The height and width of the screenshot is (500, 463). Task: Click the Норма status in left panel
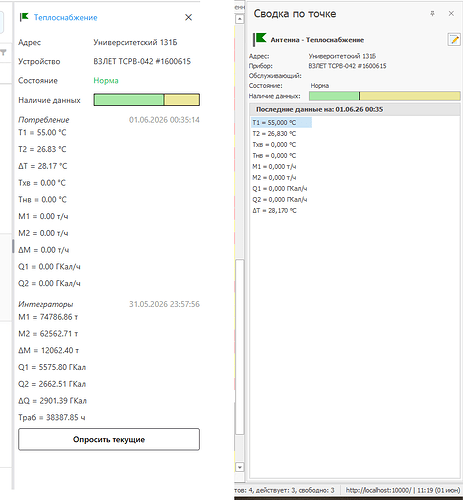click(106, 81)
